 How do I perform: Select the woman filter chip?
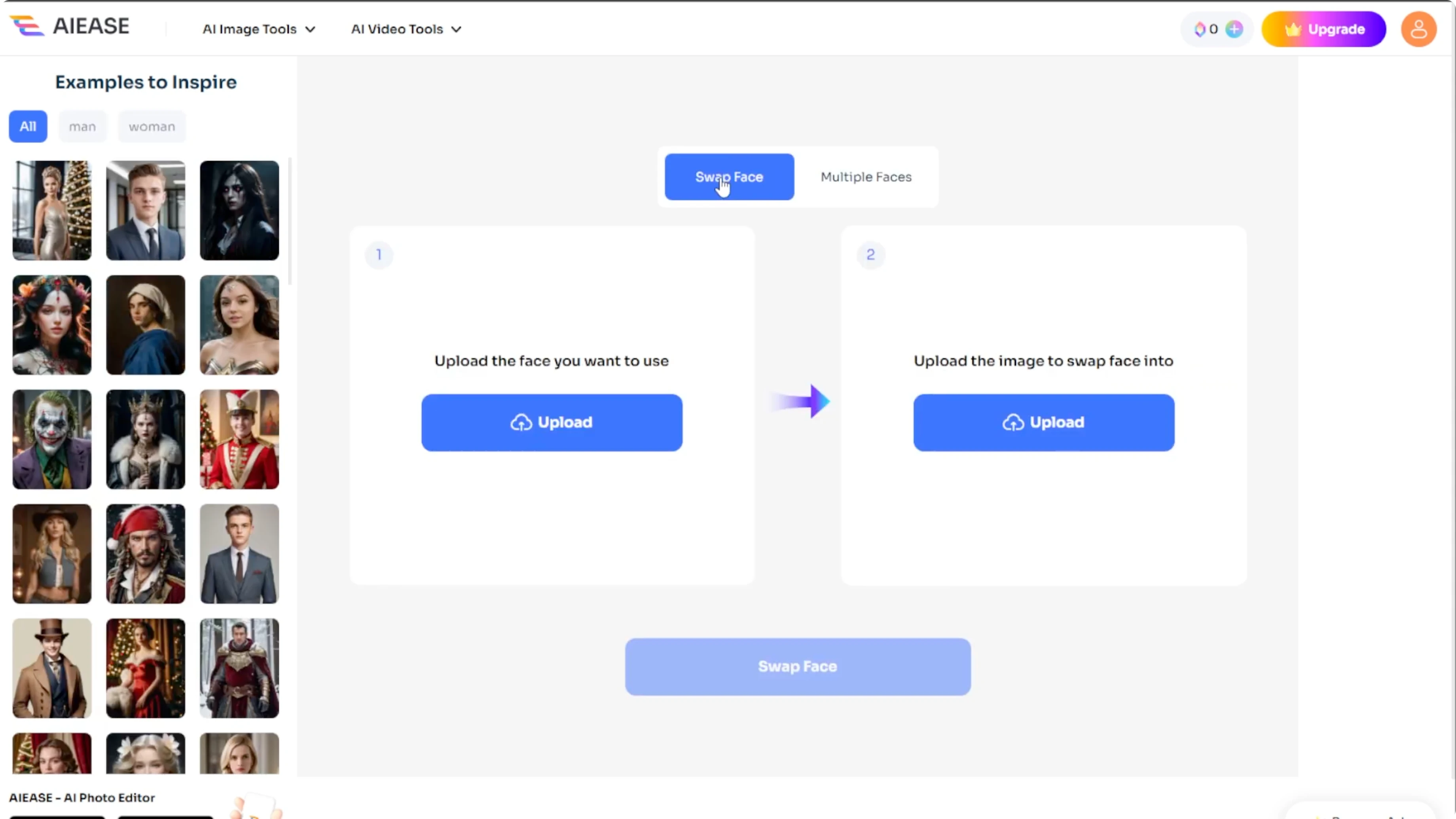(x=152, y=126)
